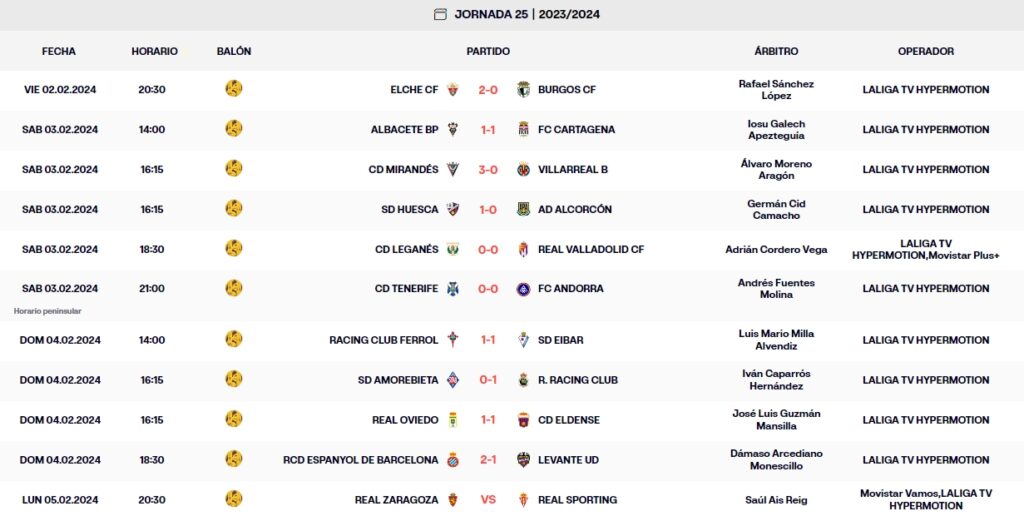The height and width of the screenshot is (521, 1024).
Task: Click the ball icon in Real Zaragoza row
Action: click(234, 499)
